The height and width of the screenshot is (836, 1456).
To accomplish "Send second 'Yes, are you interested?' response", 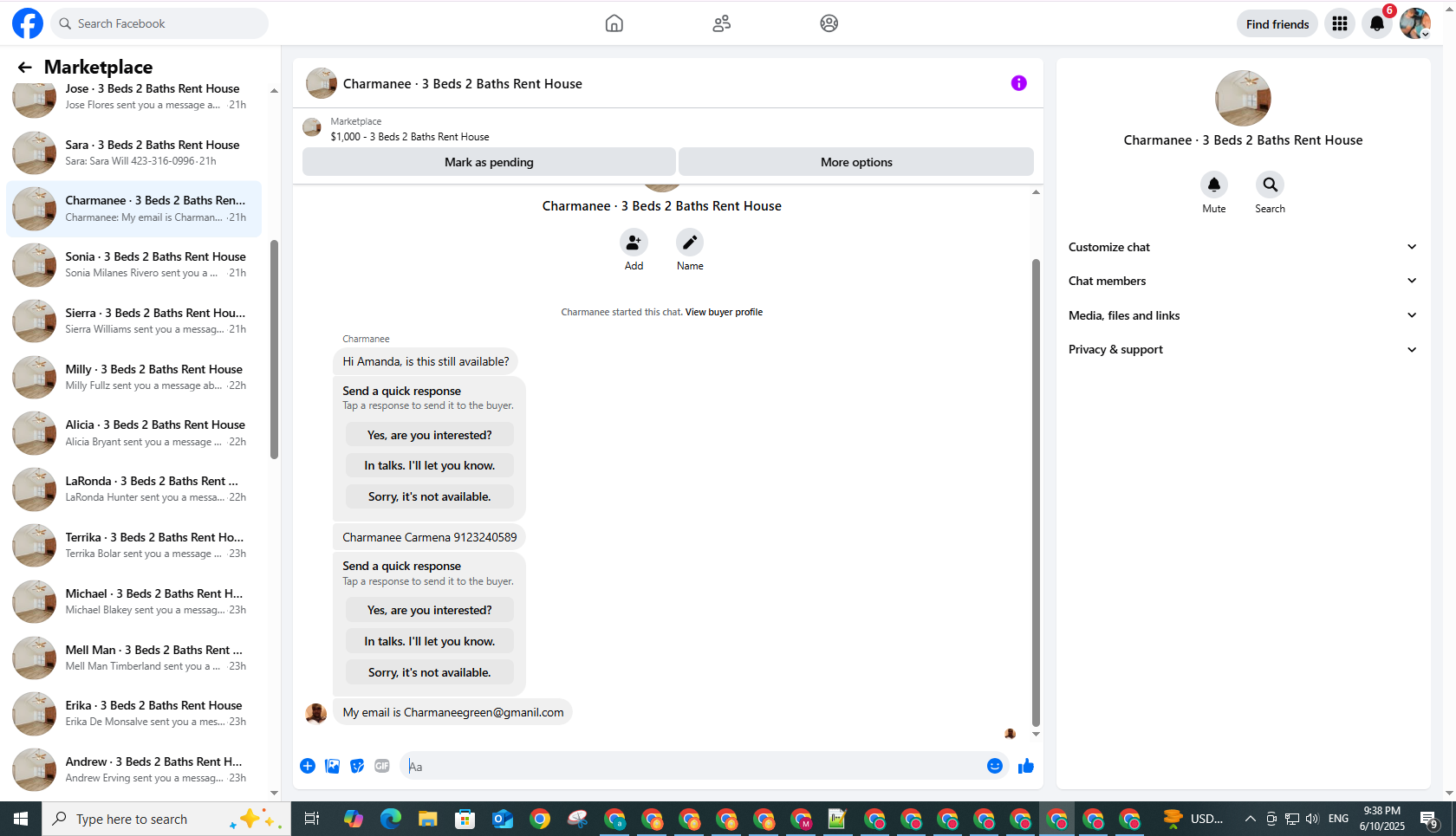I will (429, 610).
